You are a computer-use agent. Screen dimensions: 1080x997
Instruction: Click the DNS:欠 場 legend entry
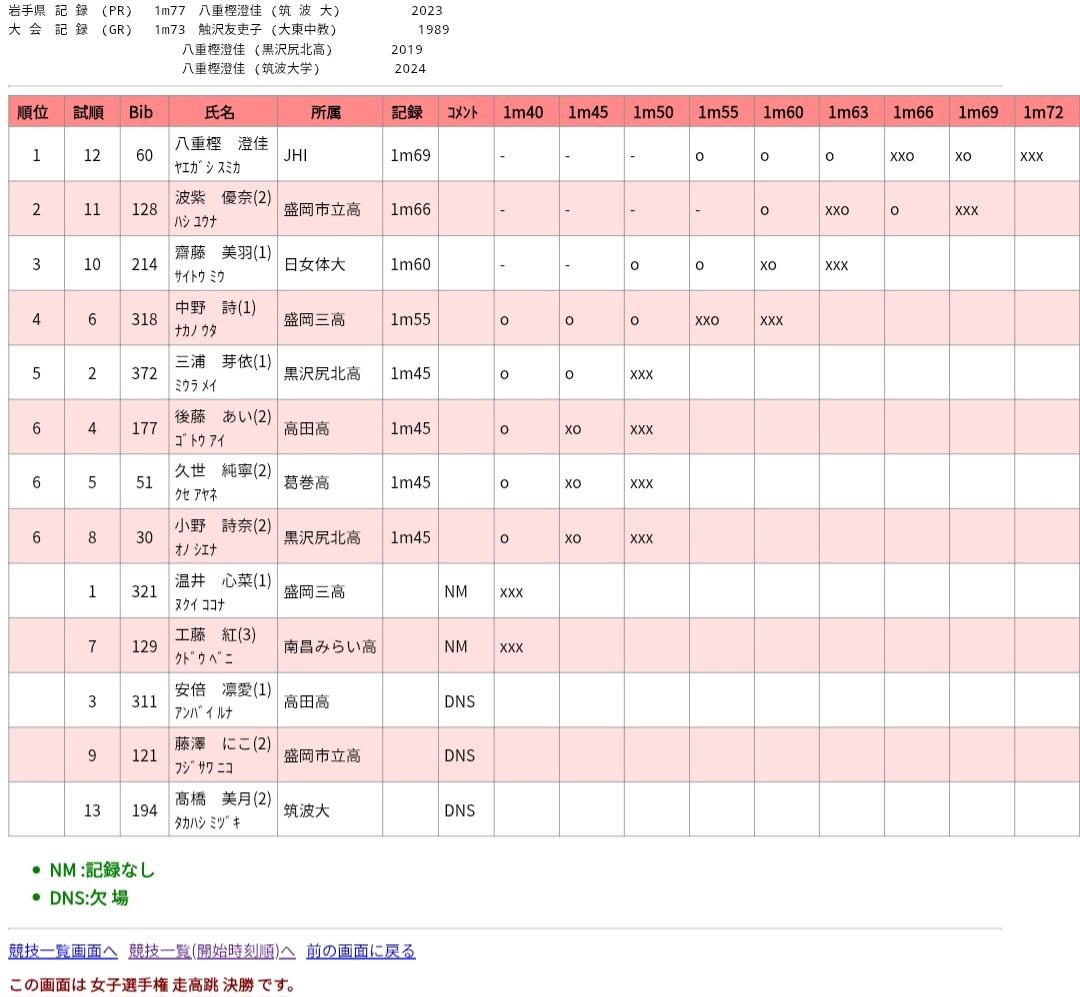point(89,898)
